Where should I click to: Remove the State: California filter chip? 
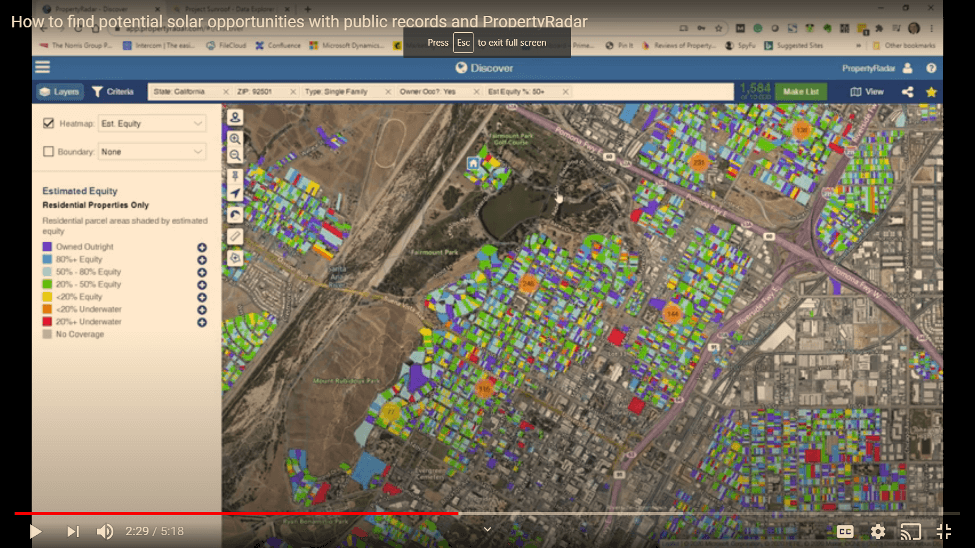coord(226,92)
